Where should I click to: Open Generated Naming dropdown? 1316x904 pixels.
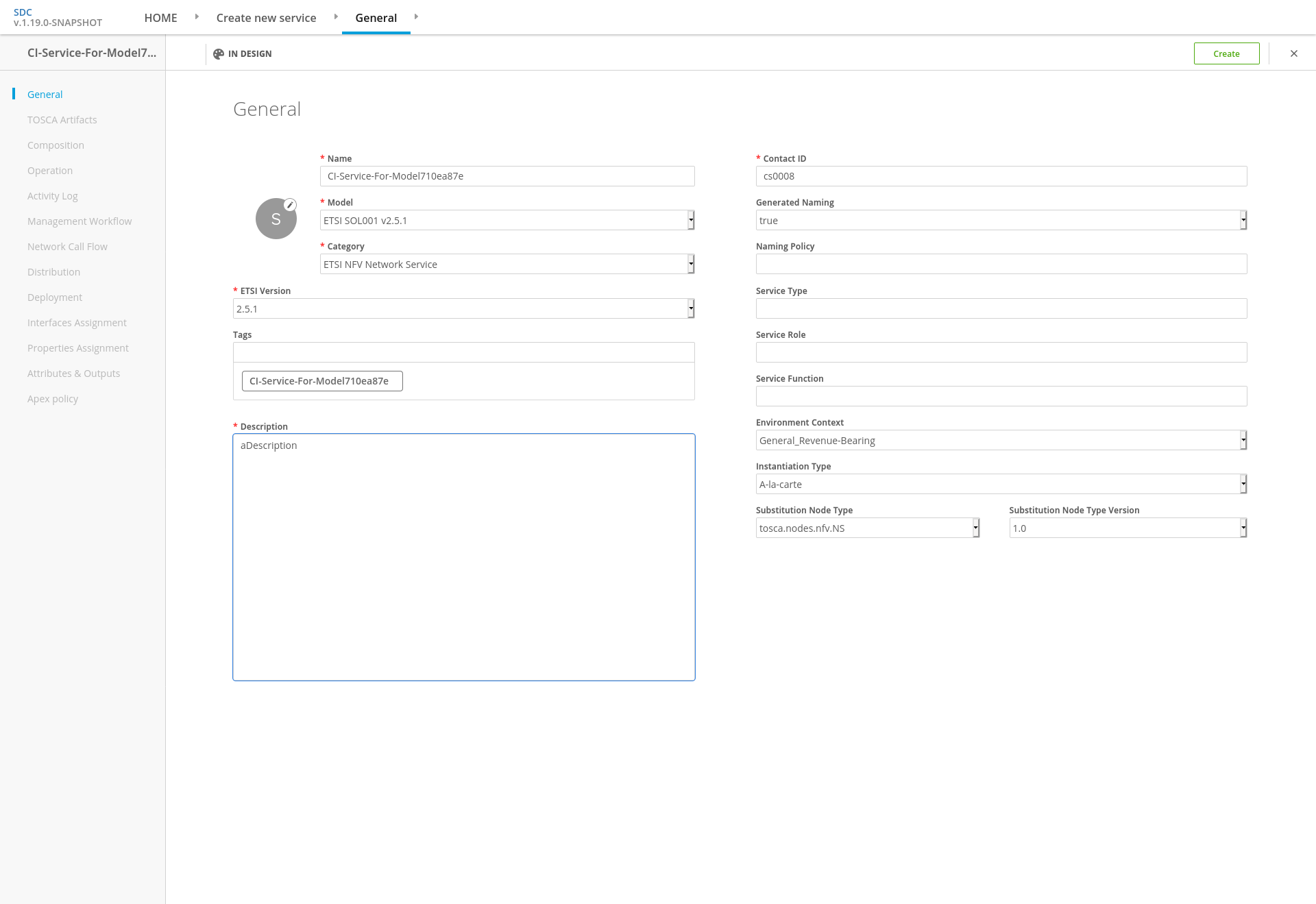pos(1001,220)
